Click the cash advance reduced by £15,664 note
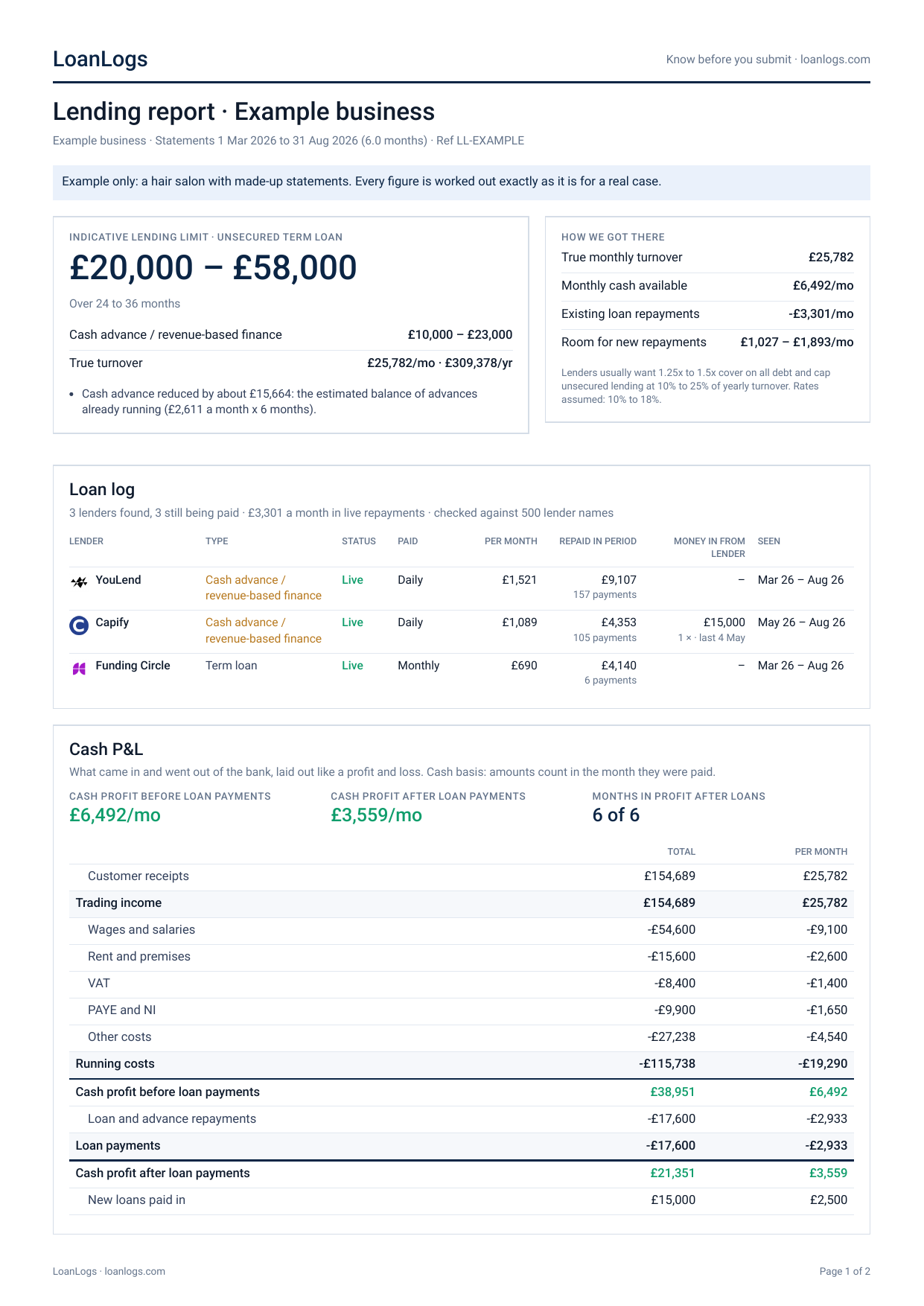The image size is (924, 1306). click(x=279, y=401)
